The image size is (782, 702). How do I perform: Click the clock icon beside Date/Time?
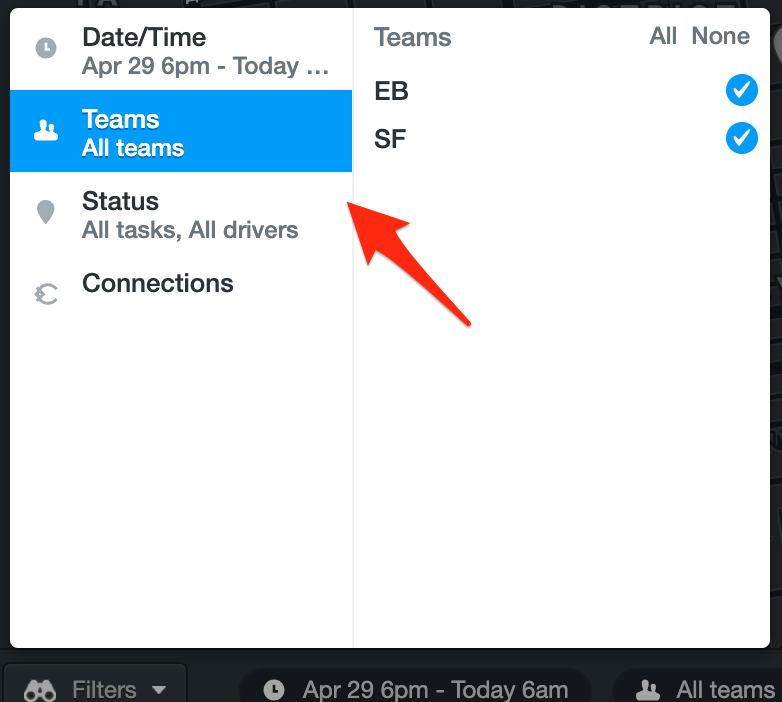[46, 48]
